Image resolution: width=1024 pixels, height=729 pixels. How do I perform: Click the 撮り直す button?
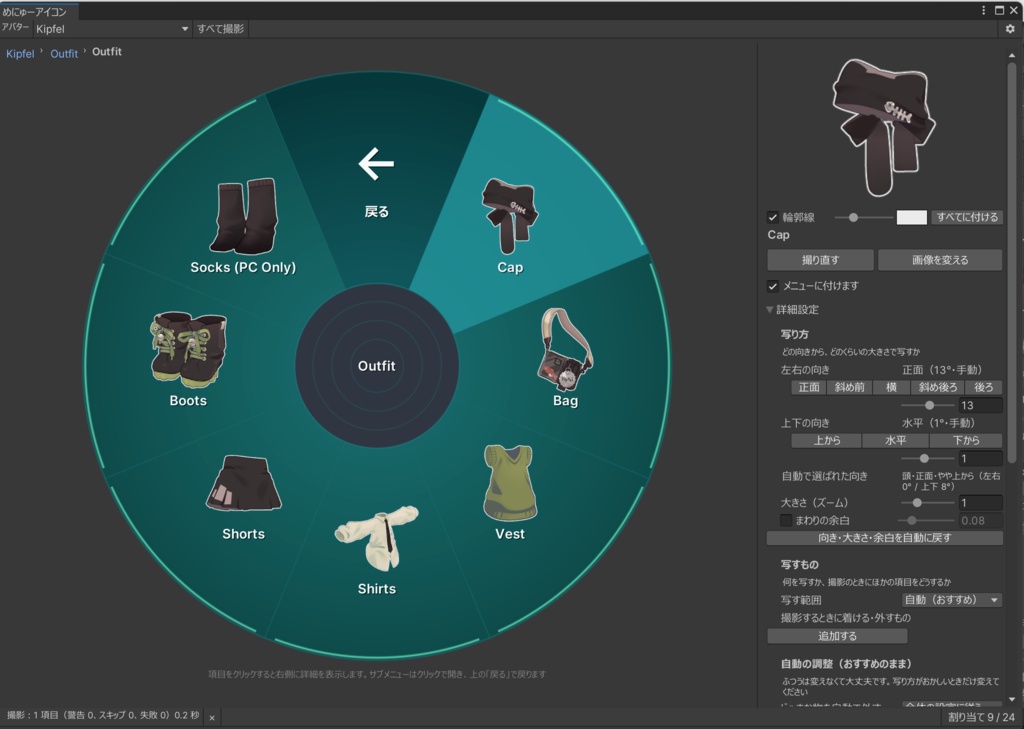pos(820,260)
